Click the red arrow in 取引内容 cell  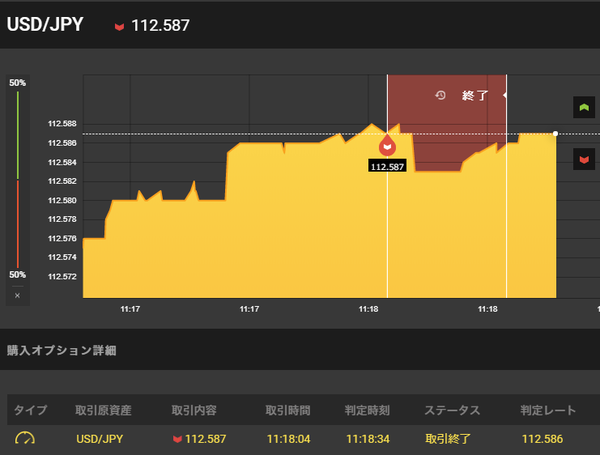click(177, 439)
